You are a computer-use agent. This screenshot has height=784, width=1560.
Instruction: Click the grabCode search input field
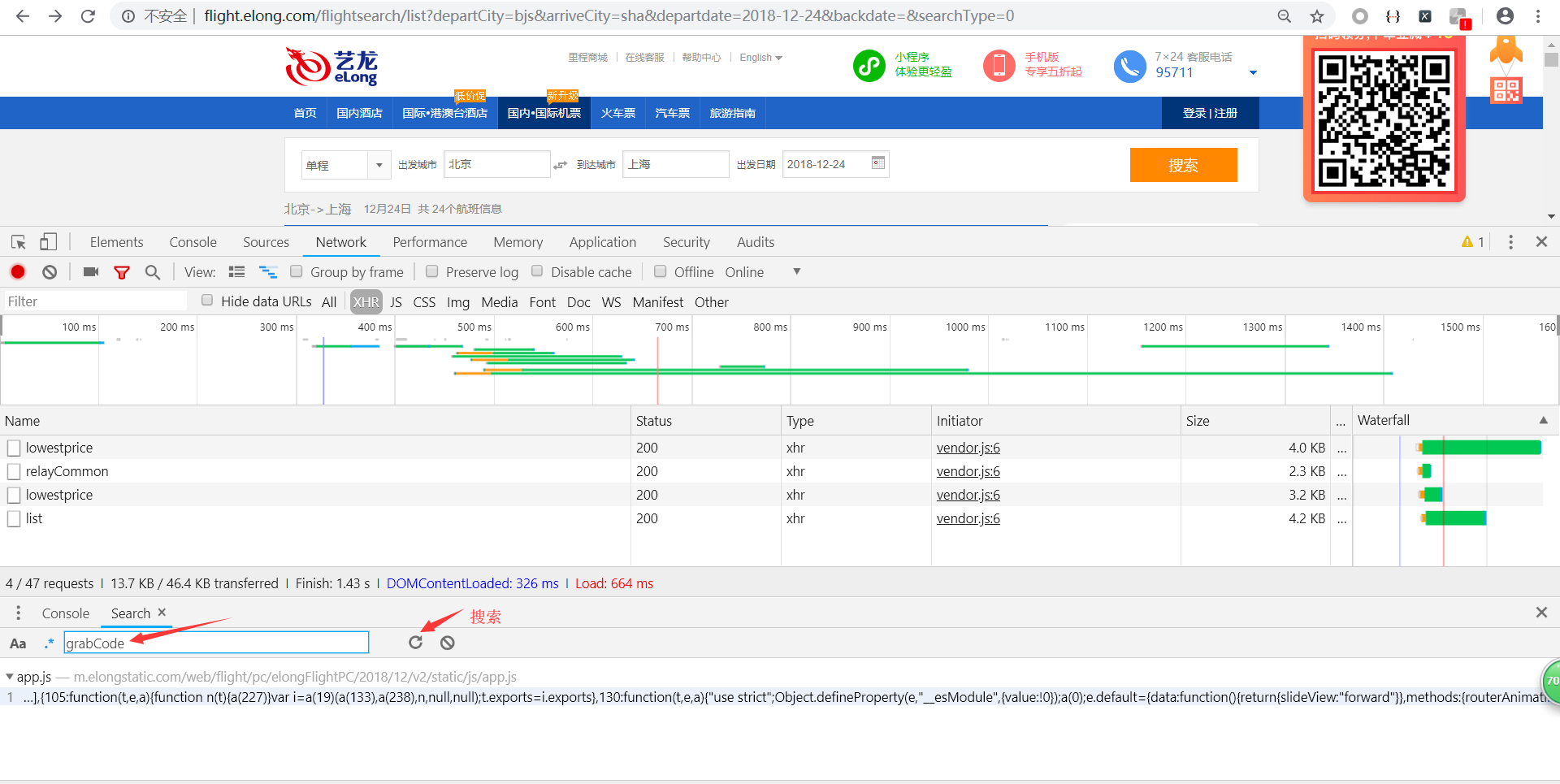(216, 643)
